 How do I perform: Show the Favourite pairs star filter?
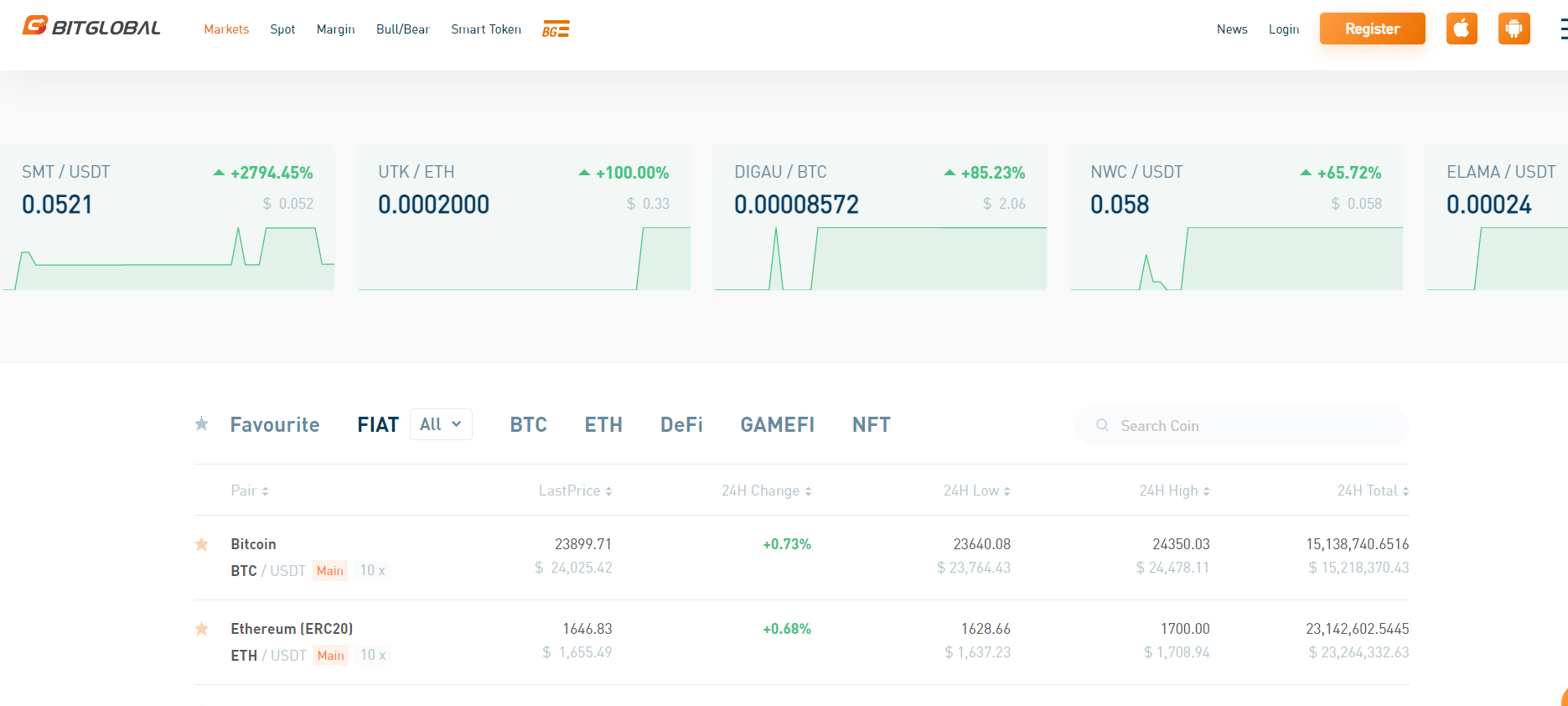pyautogui.click(x=202, y=424)
